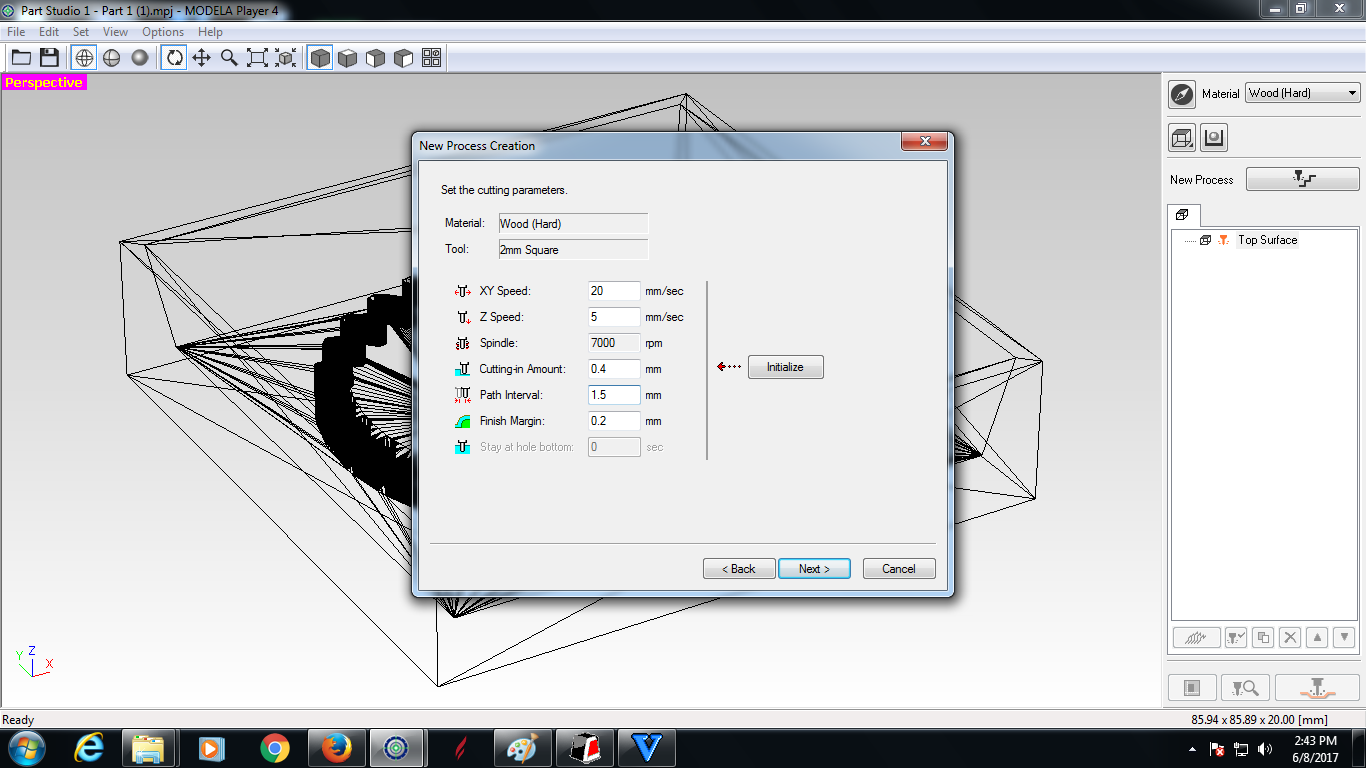
Task: Click the New Process button
Action: coord(1302,179)
